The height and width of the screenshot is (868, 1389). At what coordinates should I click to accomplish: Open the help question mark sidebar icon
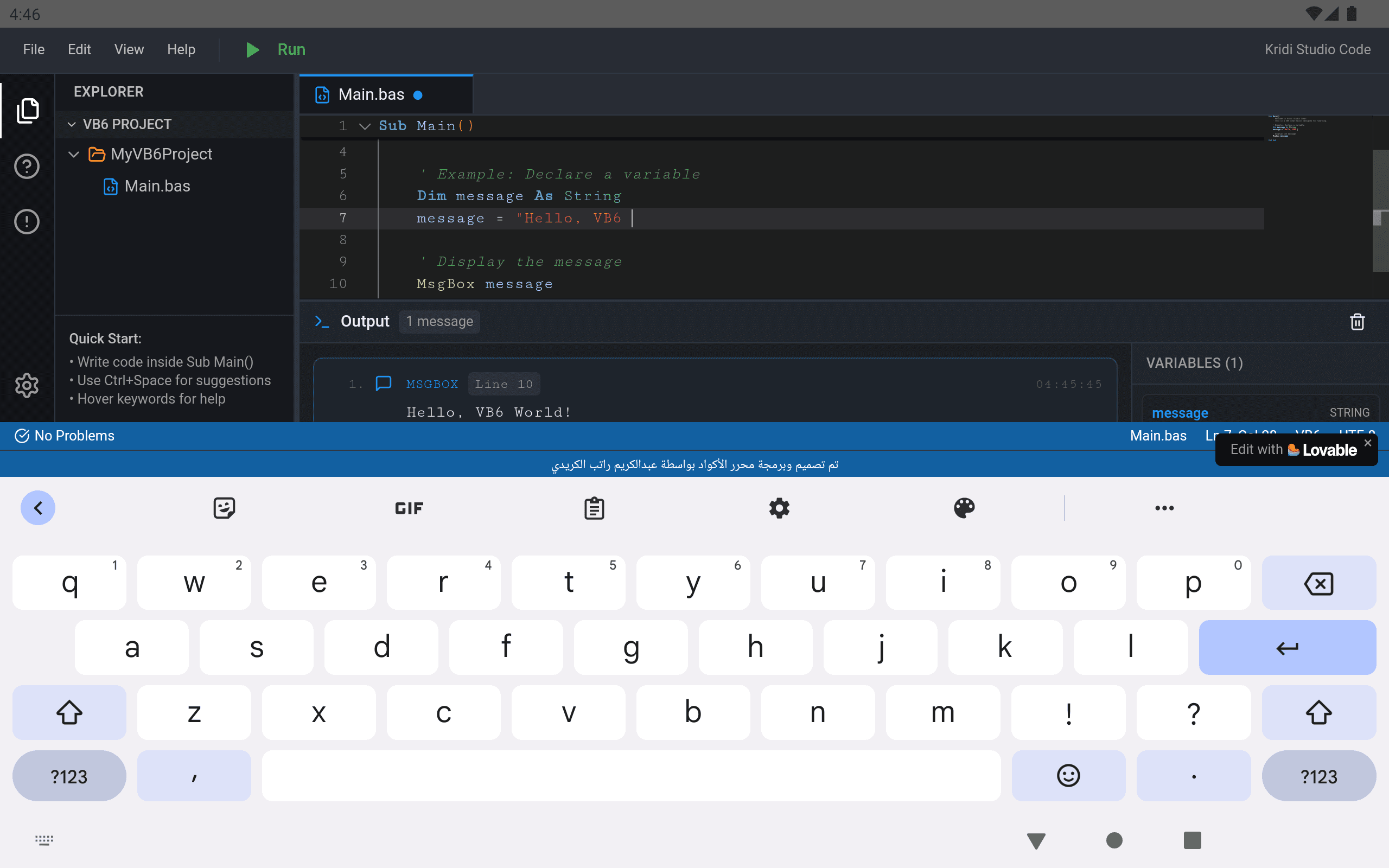(x=27, y=167)
